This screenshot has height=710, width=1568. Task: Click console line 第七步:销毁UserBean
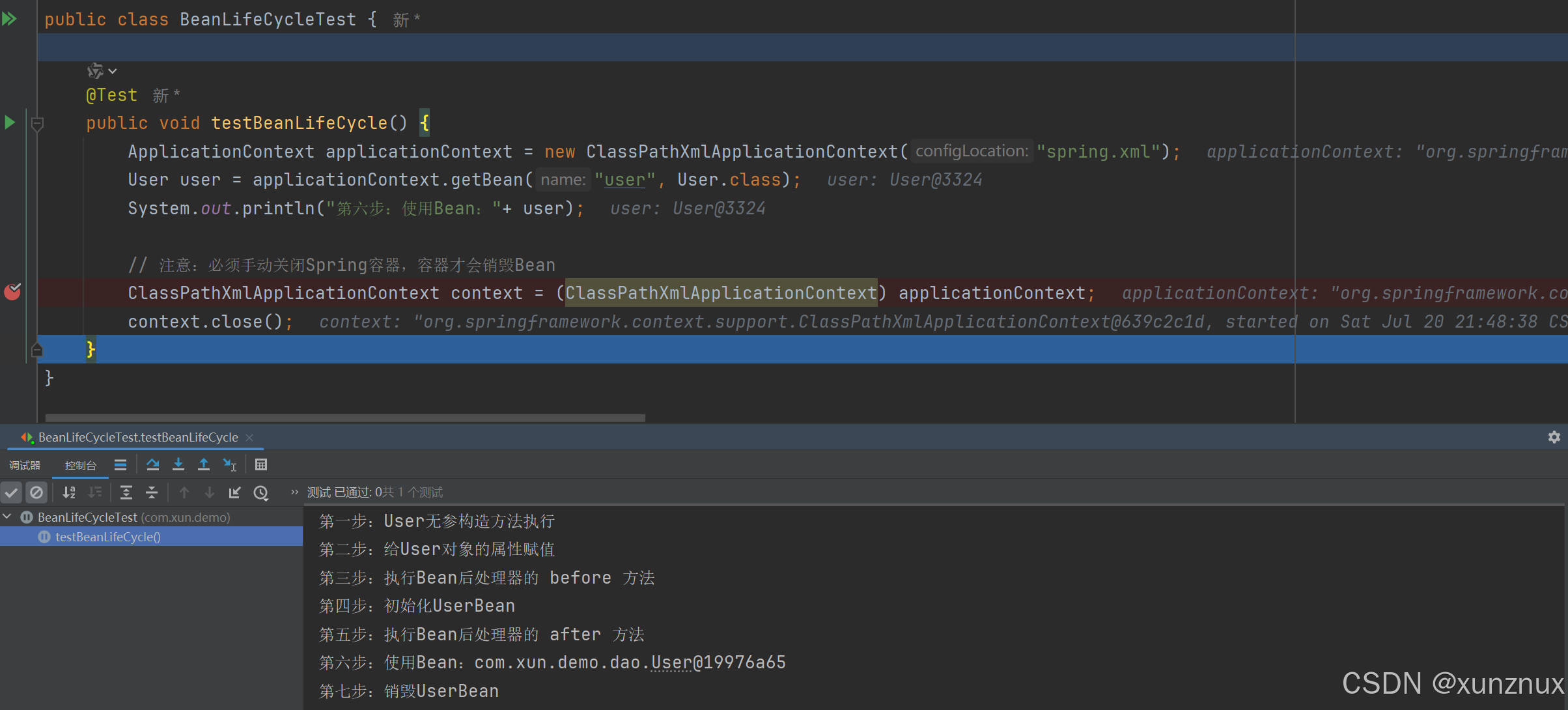click(x=409, y=691)
